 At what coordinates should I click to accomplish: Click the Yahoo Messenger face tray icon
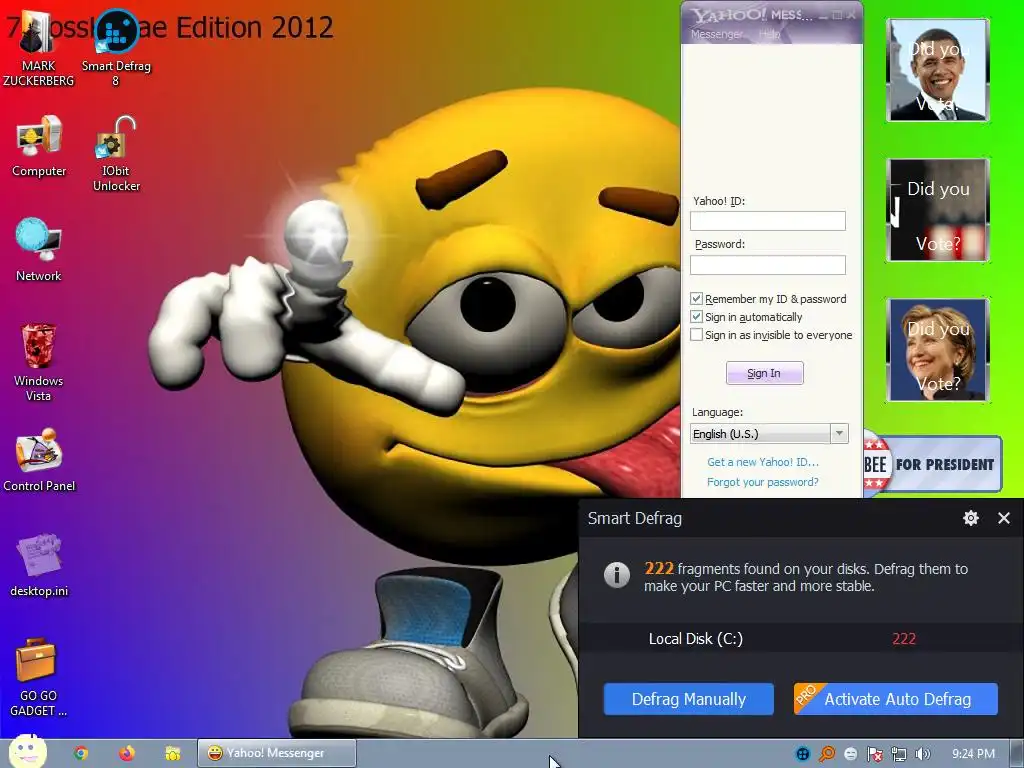(850, 754)
